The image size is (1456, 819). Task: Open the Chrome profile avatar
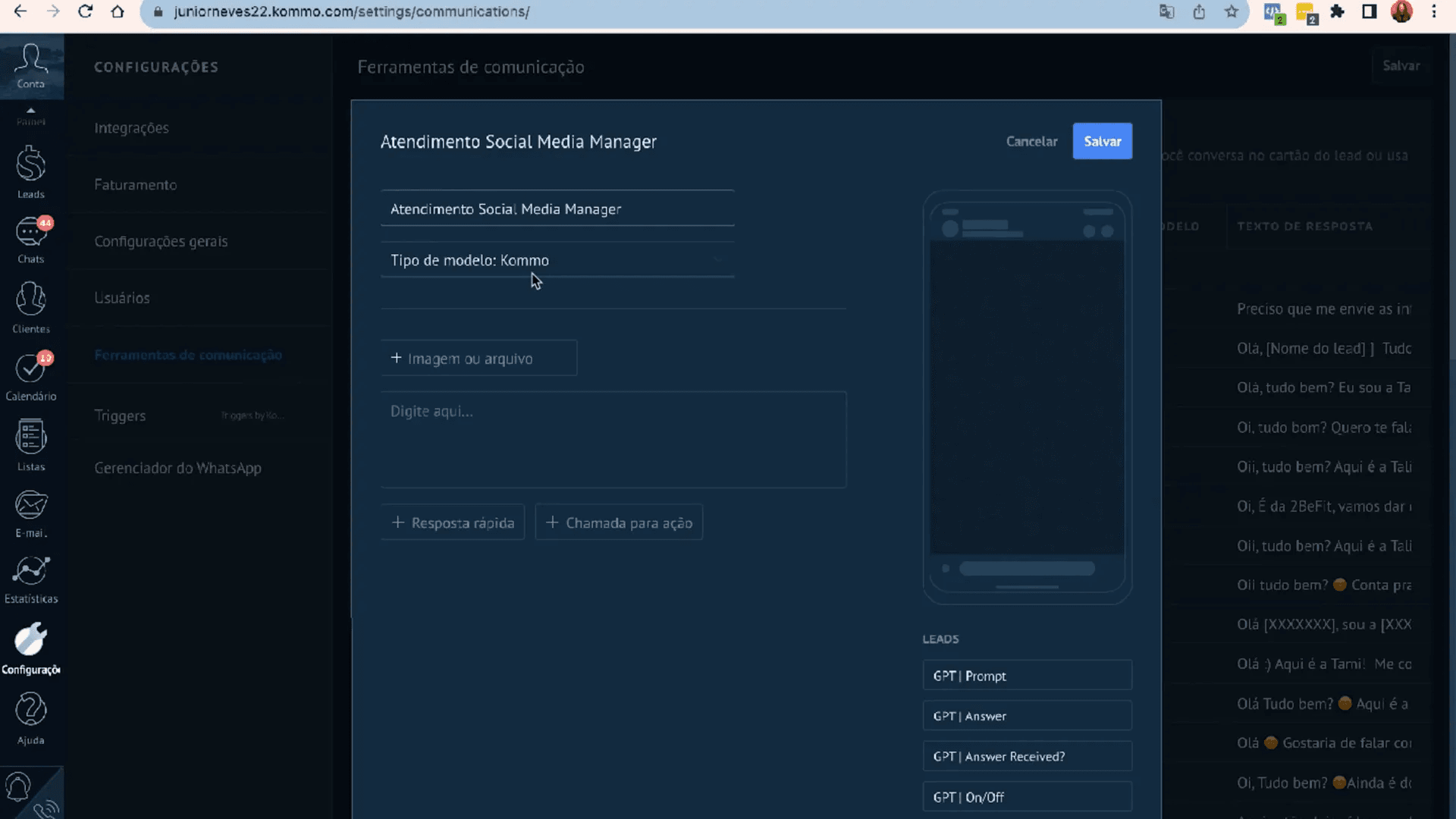coord(1401,11)
